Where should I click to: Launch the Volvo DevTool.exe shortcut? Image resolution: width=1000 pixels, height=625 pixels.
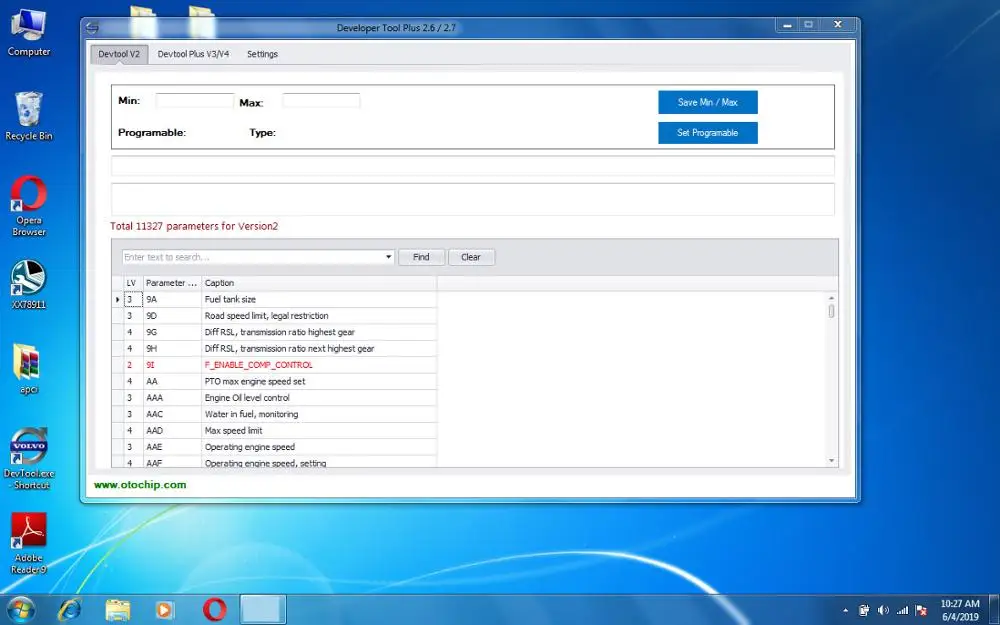(29, 458)
